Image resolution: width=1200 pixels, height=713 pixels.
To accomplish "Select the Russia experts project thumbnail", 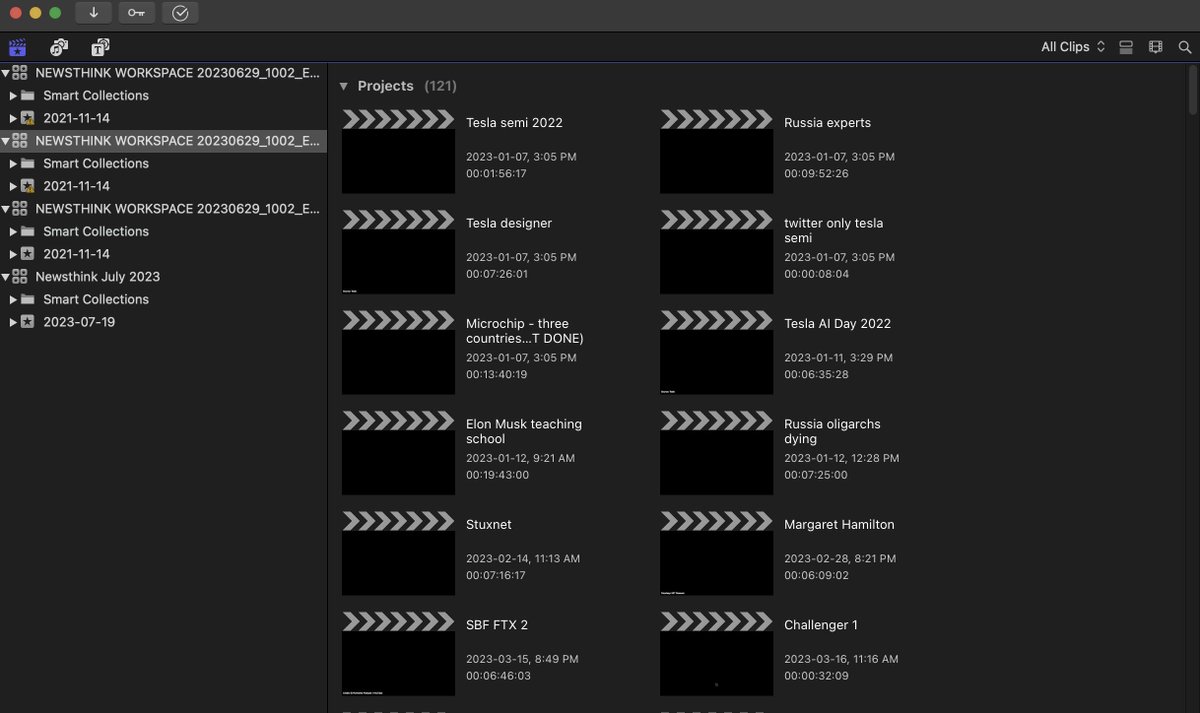I will click(x=716, y=151).
